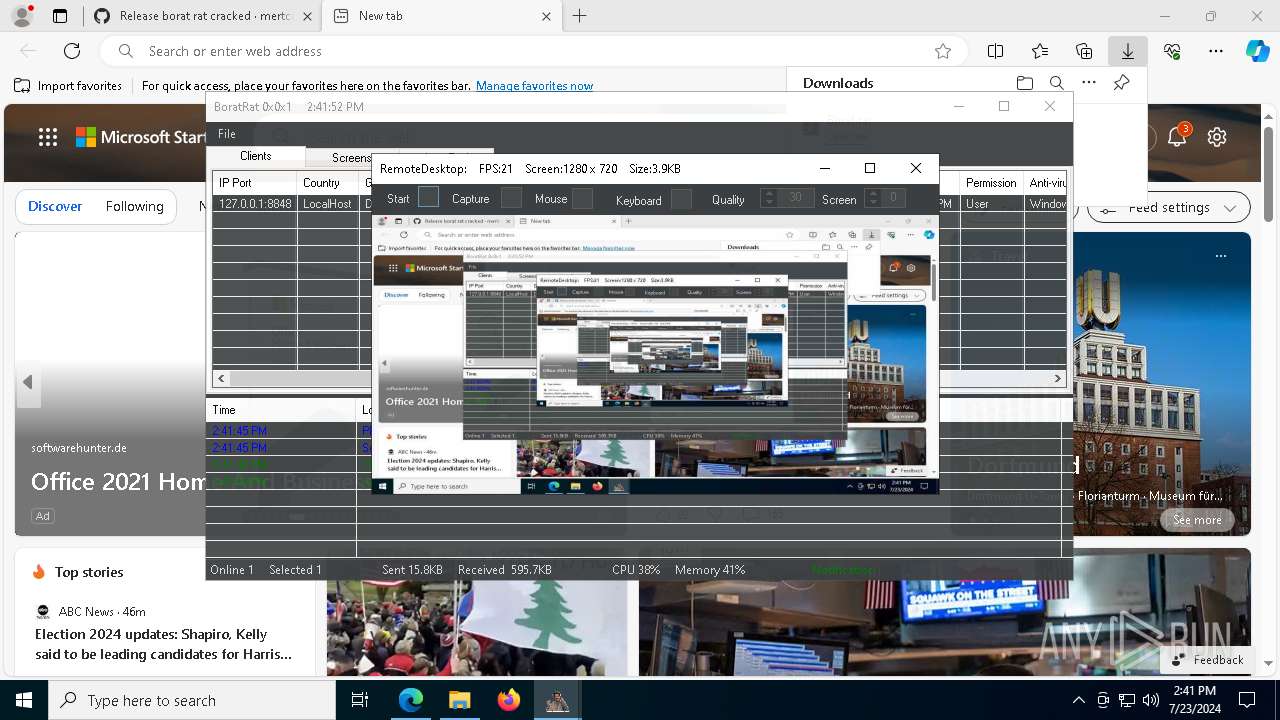The height and width of the screenshot is (720, 1280).
Task: Add this page to favorites star
Action: click(x=942, y=51)
